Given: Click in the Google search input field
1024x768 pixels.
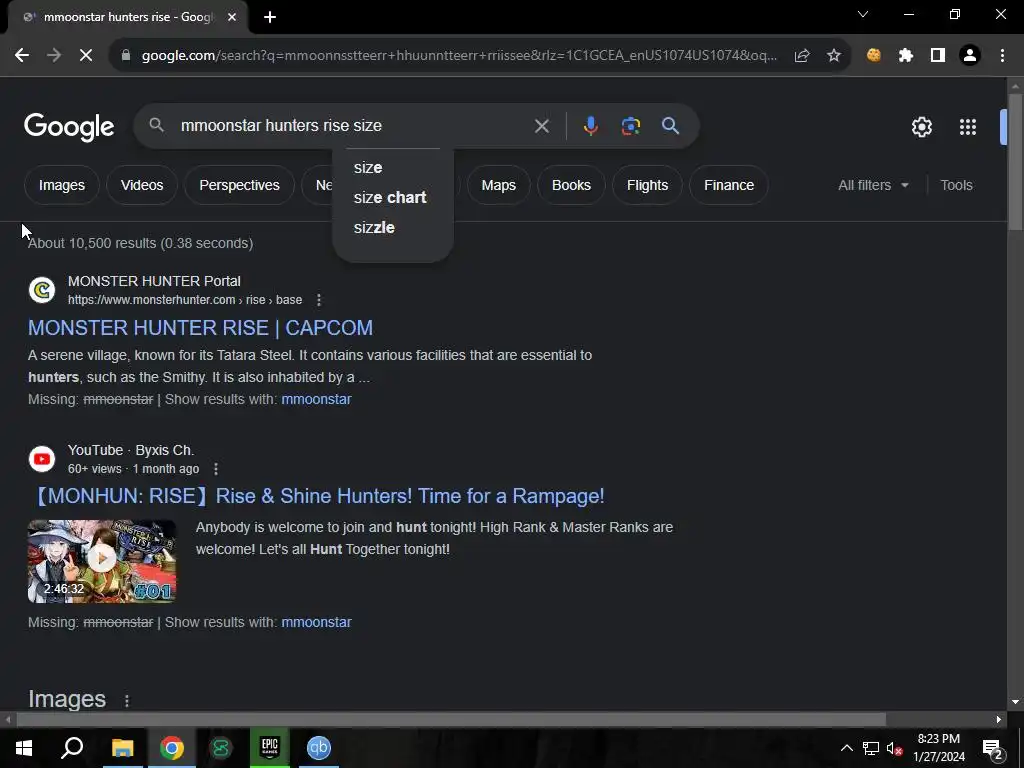Looking at the screenshot, I should tap(353, 126).
